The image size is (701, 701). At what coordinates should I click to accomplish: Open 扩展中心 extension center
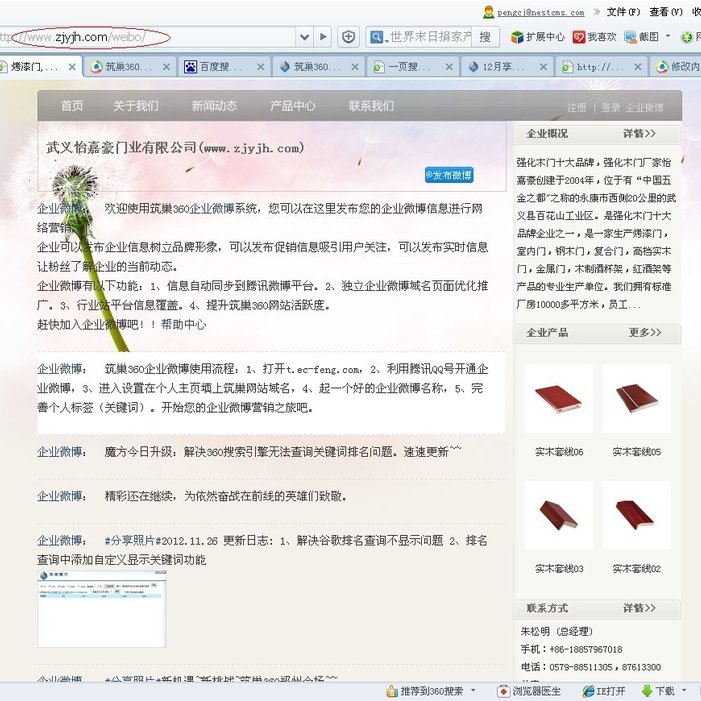pyautogui.click(x=538, y=37)
